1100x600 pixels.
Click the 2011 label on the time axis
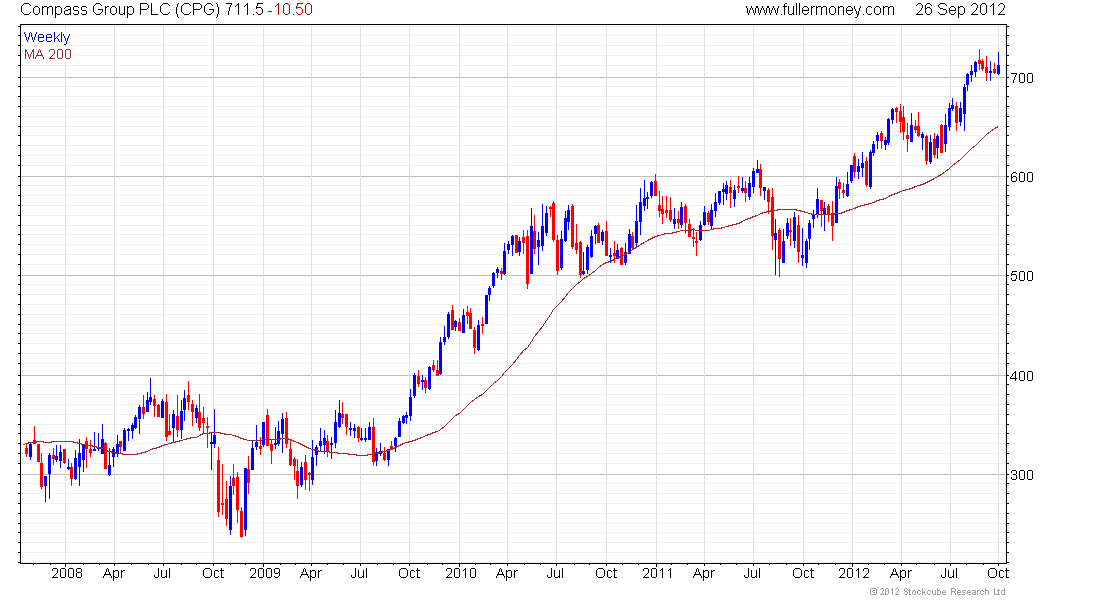point(657,573)
